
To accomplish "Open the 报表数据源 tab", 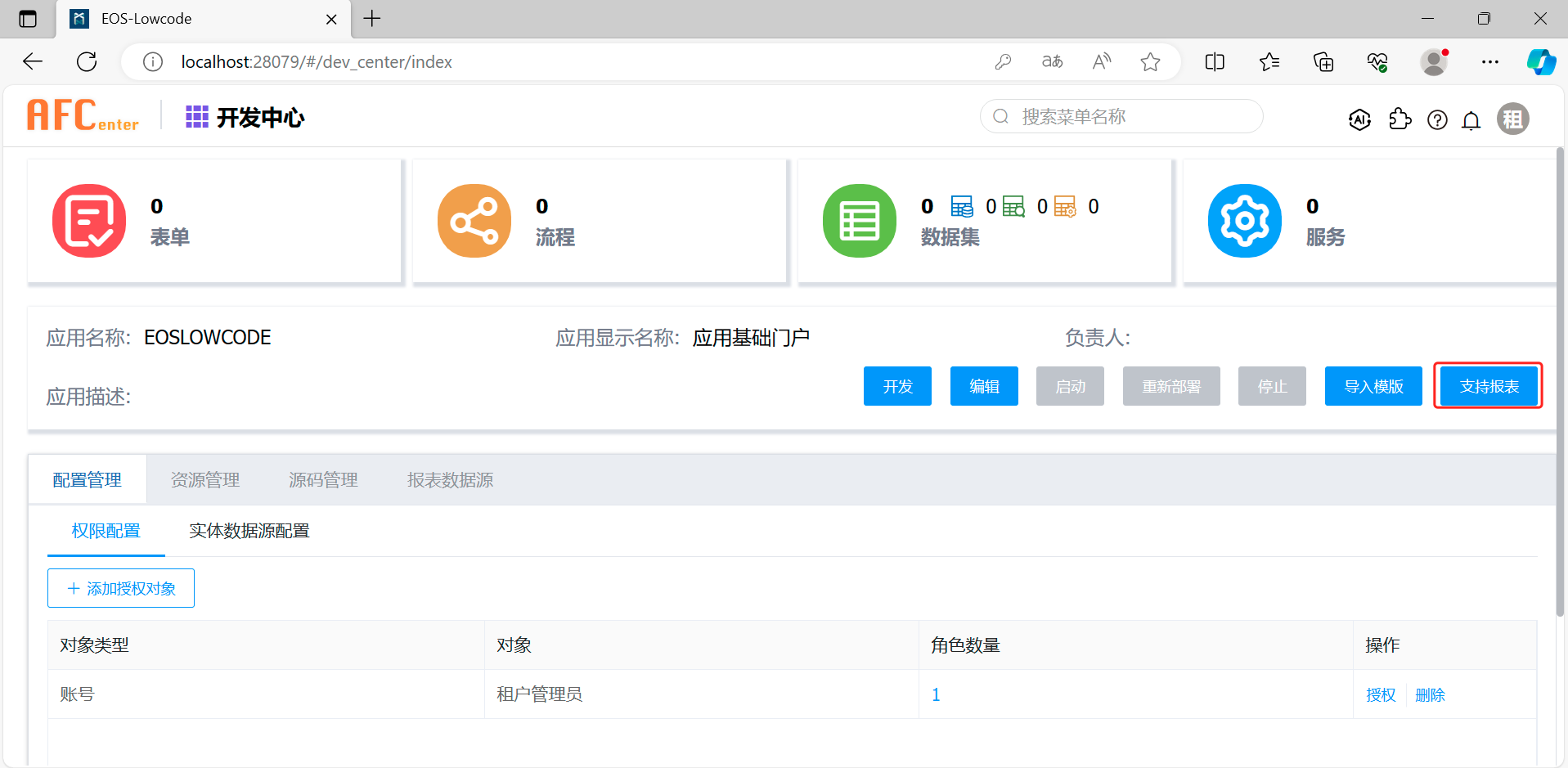I will pyautogui.click(x=450, y=479).
